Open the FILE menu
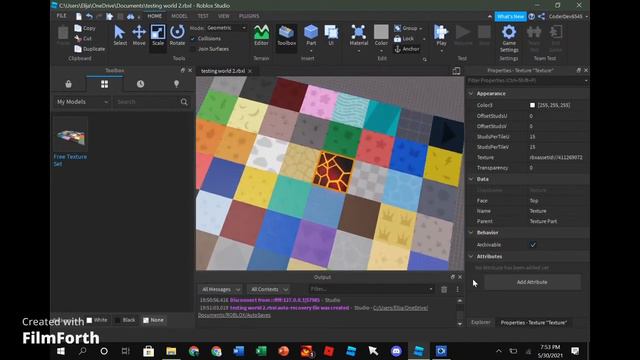 [61, 16]
